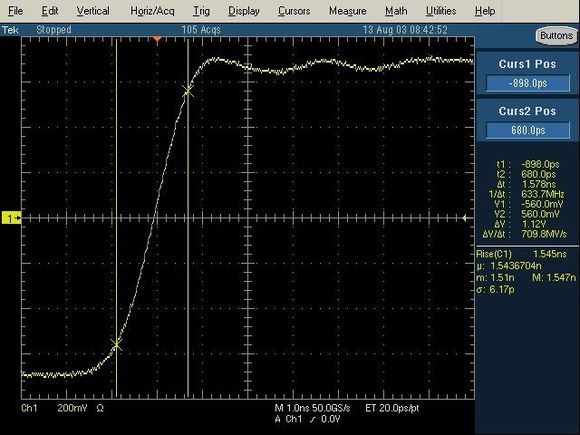Click the cursor 1 waveform crosshair
Image resolution: width=580 pixels, height=435 pixels.
[x=117, y=345]
